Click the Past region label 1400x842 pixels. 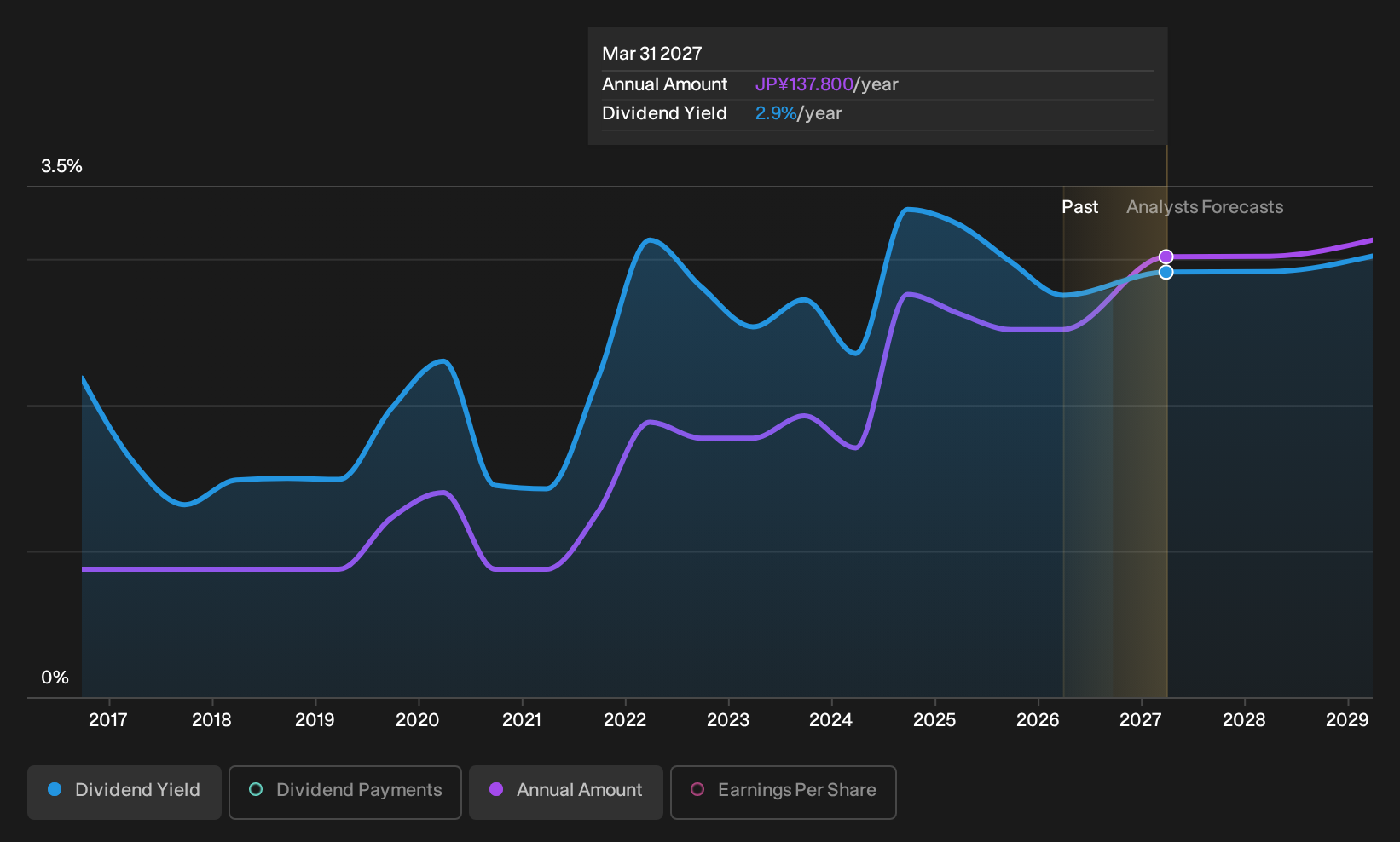pos(1079,207)
